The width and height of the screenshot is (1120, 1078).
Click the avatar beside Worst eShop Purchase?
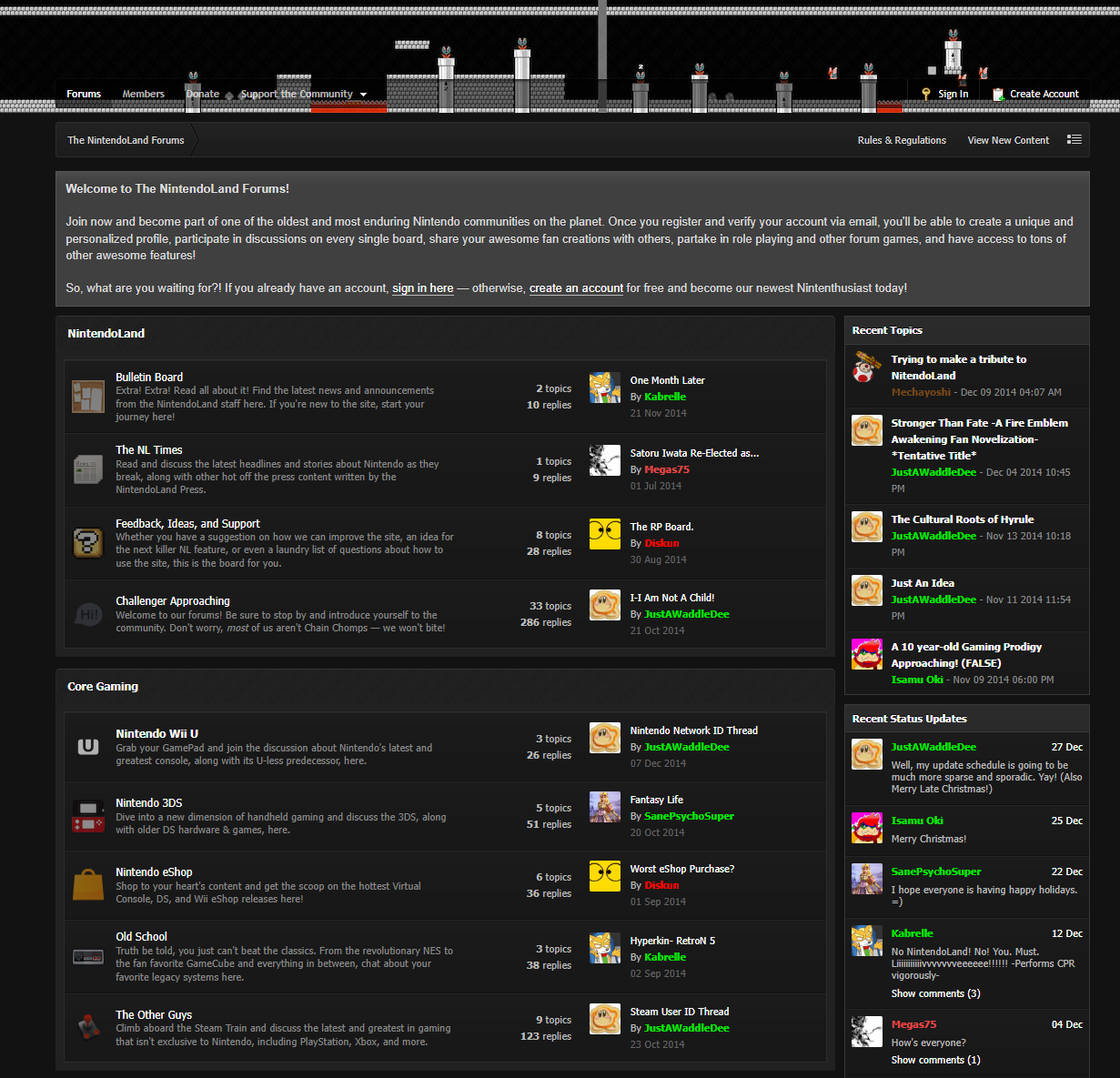pos(605,876)
